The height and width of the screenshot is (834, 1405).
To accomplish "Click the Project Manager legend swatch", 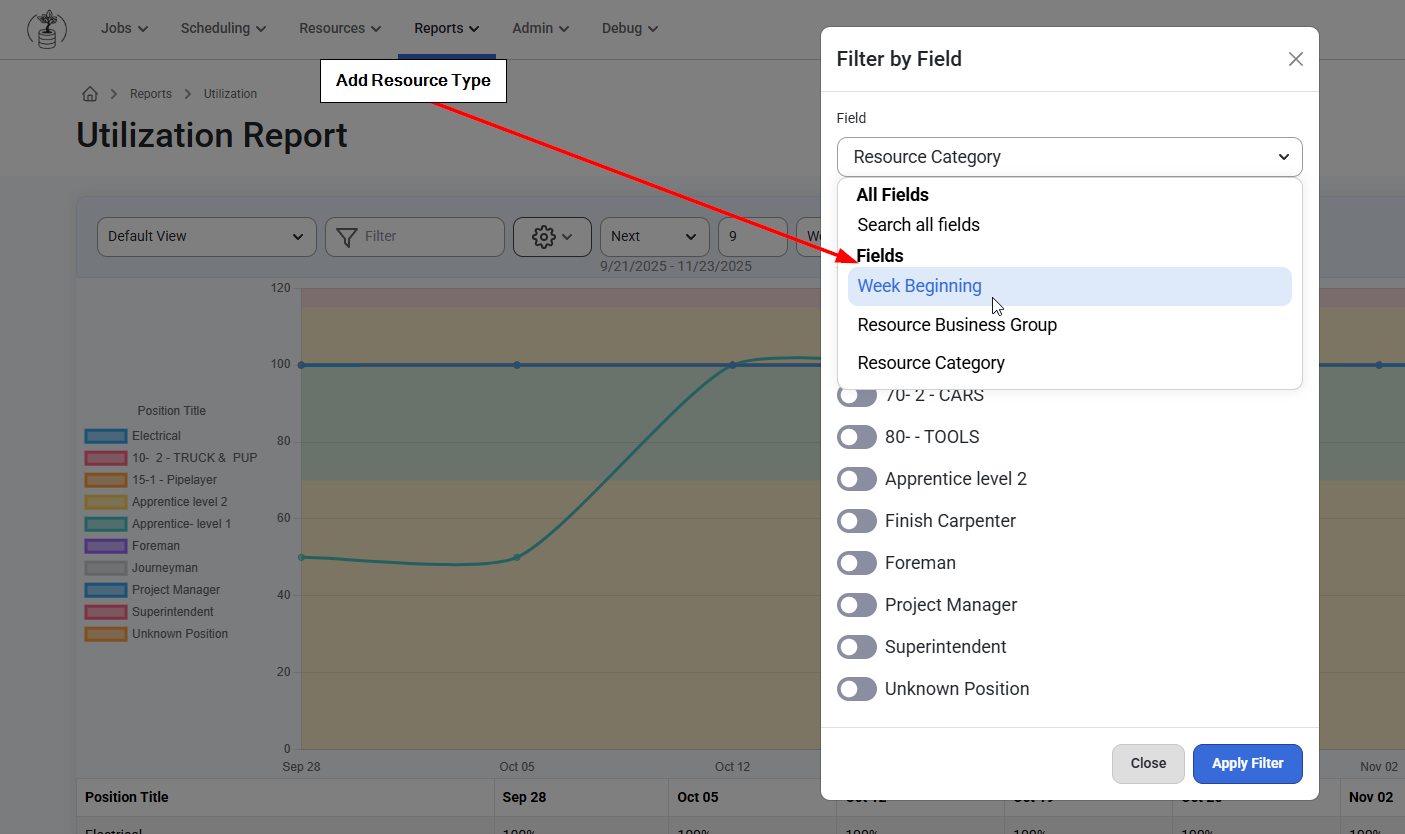I will coord(106,590).
